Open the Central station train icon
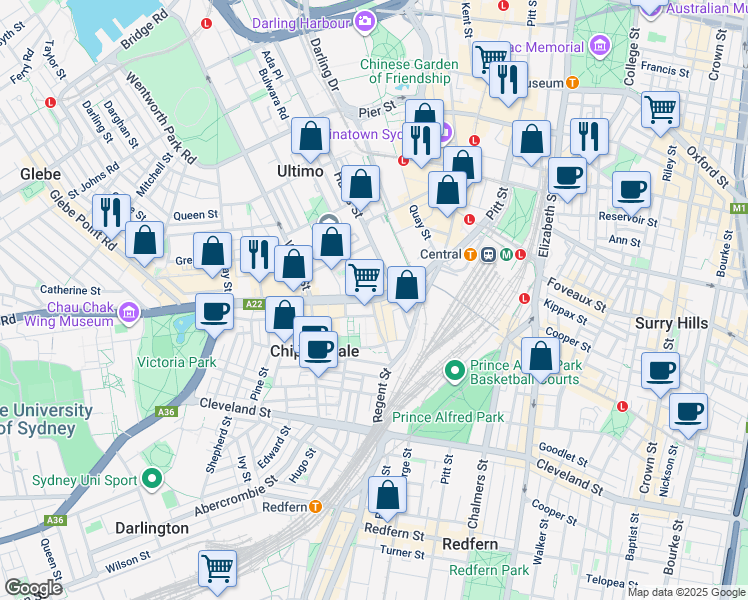This screenshot has height=600, width=748. click(x=488, y=255)
